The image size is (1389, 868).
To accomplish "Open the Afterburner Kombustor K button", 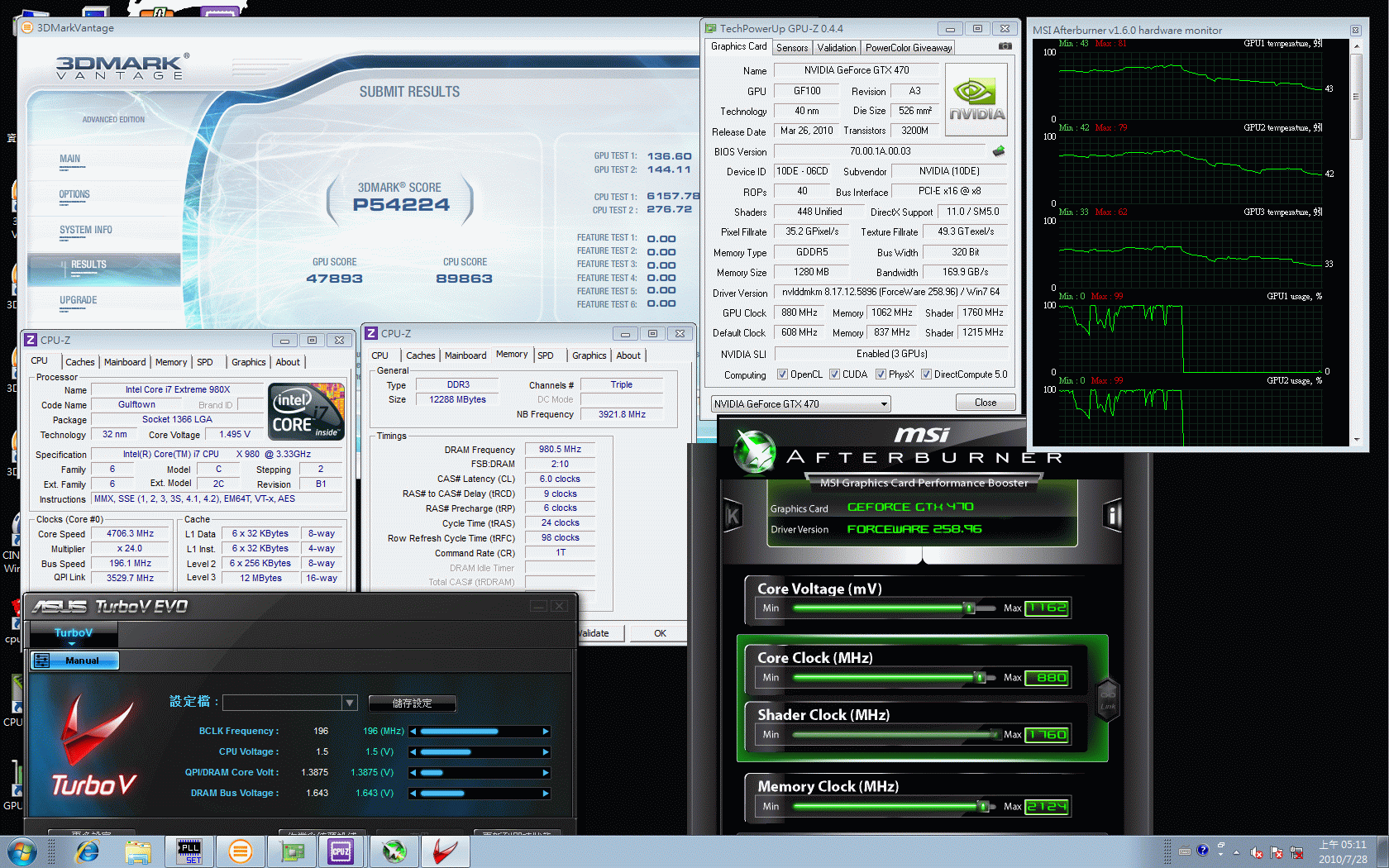I will coord(733,517).
